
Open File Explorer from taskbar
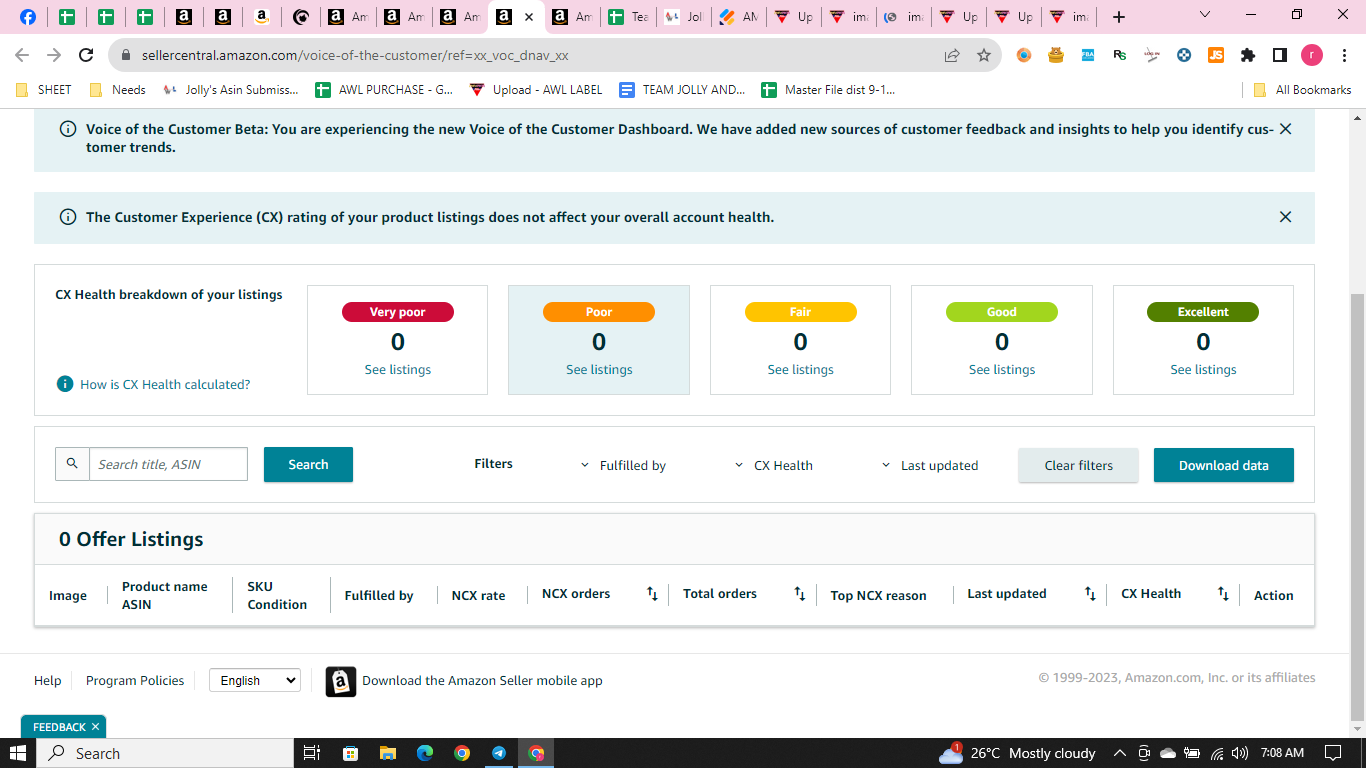[x=387, y=753]
